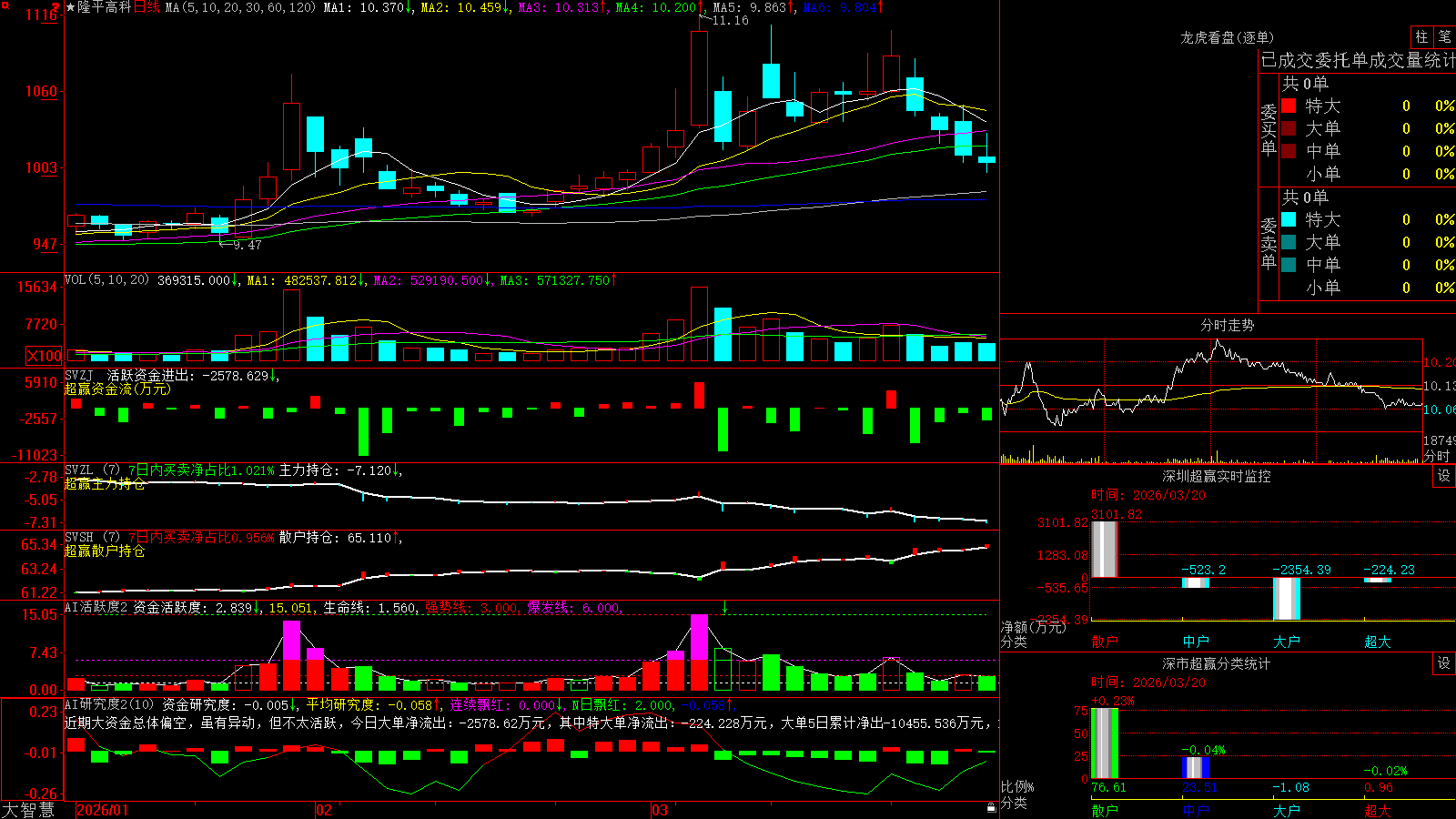This screenshot has height=819, width=1456.
Task: Click 已成交委托单成交量统计 header
Action: [x=1358, y=60]
